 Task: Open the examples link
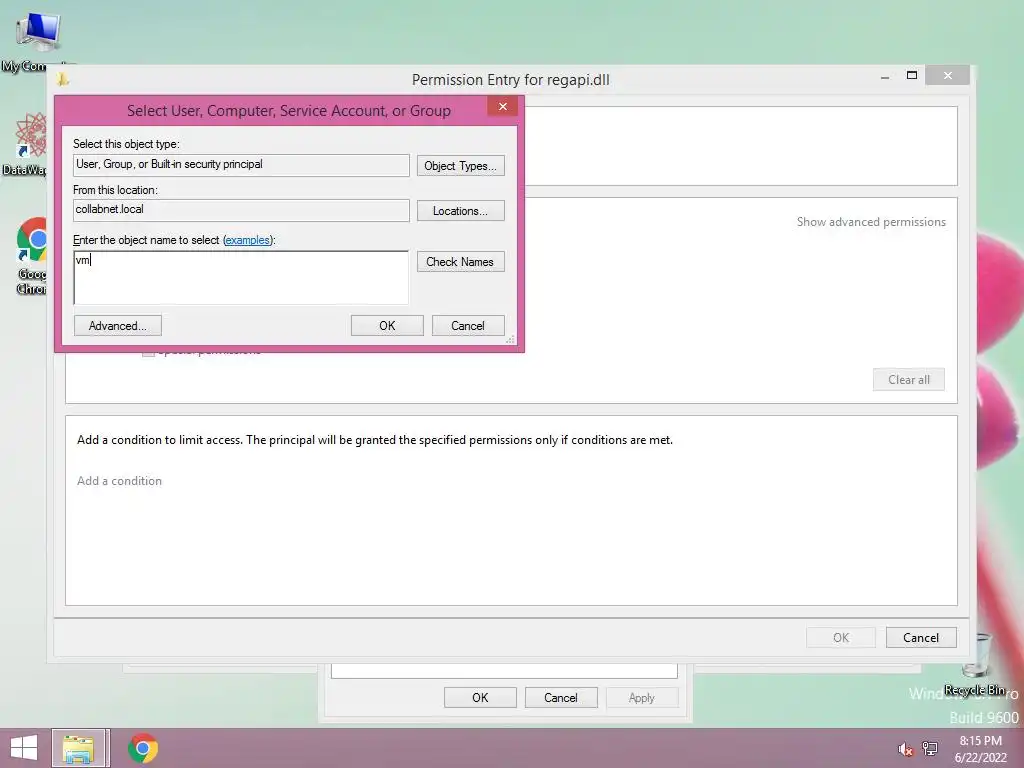click(248, 240)
